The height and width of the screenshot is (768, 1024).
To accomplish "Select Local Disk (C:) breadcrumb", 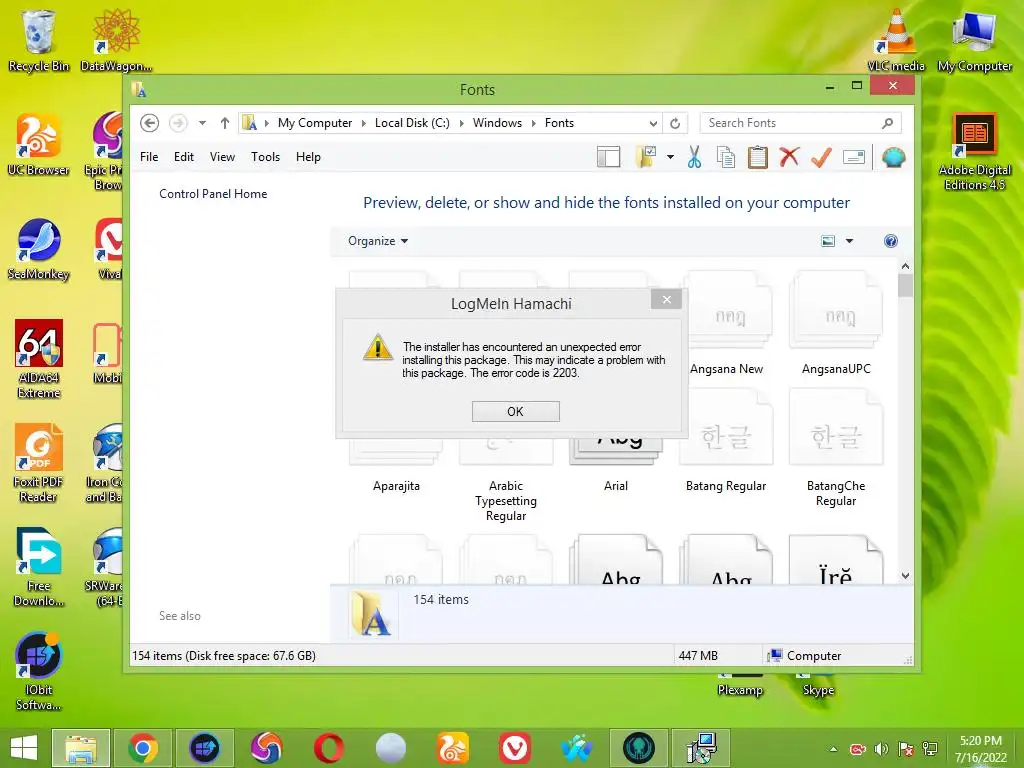I will click(x=412, y=123).
